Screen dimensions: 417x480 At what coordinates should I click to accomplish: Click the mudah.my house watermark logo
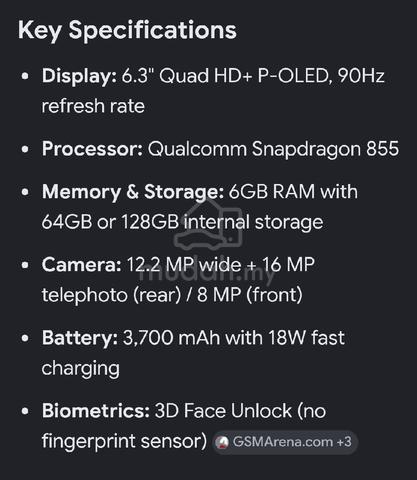coord(208,225)
